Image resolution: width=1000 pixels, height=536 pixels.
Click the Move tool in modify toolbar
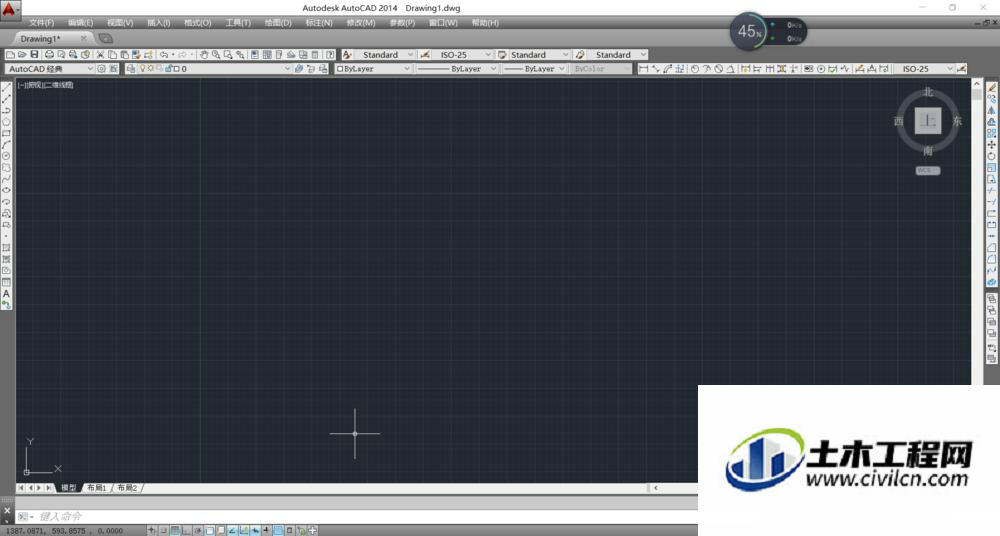pyautogui.click(x=992, y=145)
